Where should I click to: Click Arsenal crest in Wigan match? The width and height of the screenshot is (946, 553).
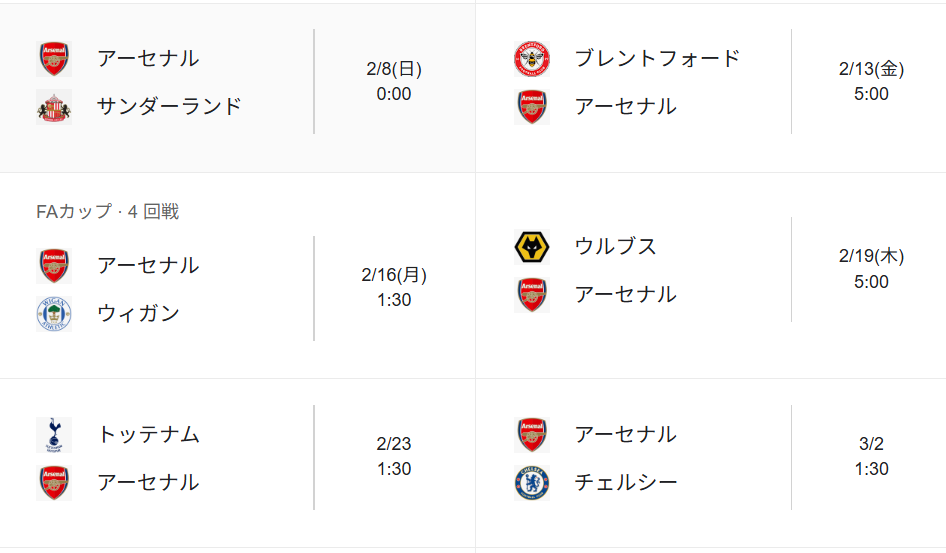[x=54, y=266]
